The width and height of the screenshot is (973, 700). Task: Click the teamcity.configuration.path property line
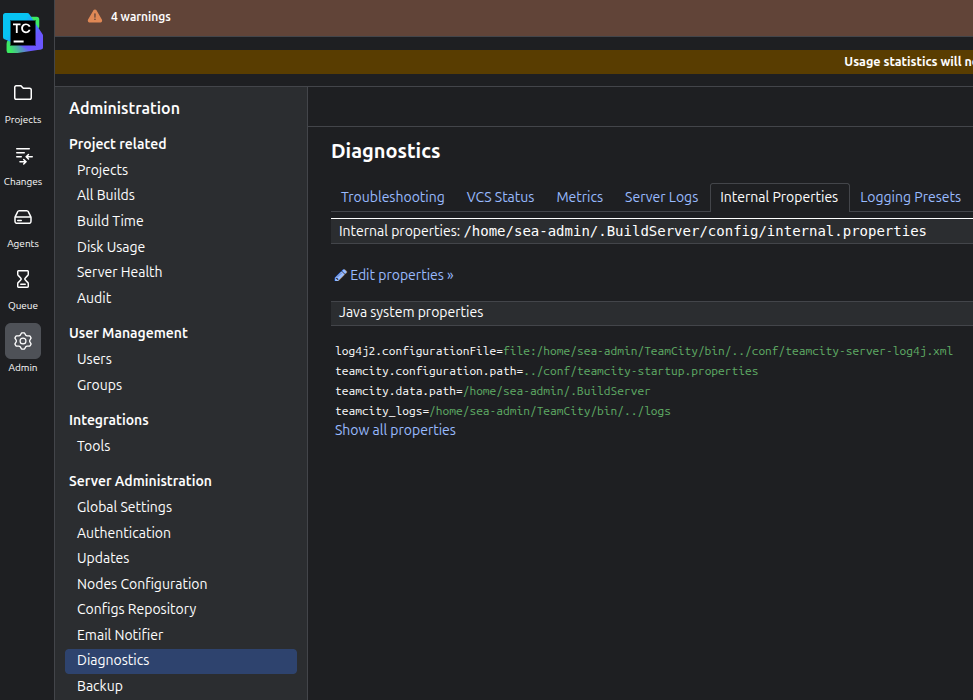547,371
